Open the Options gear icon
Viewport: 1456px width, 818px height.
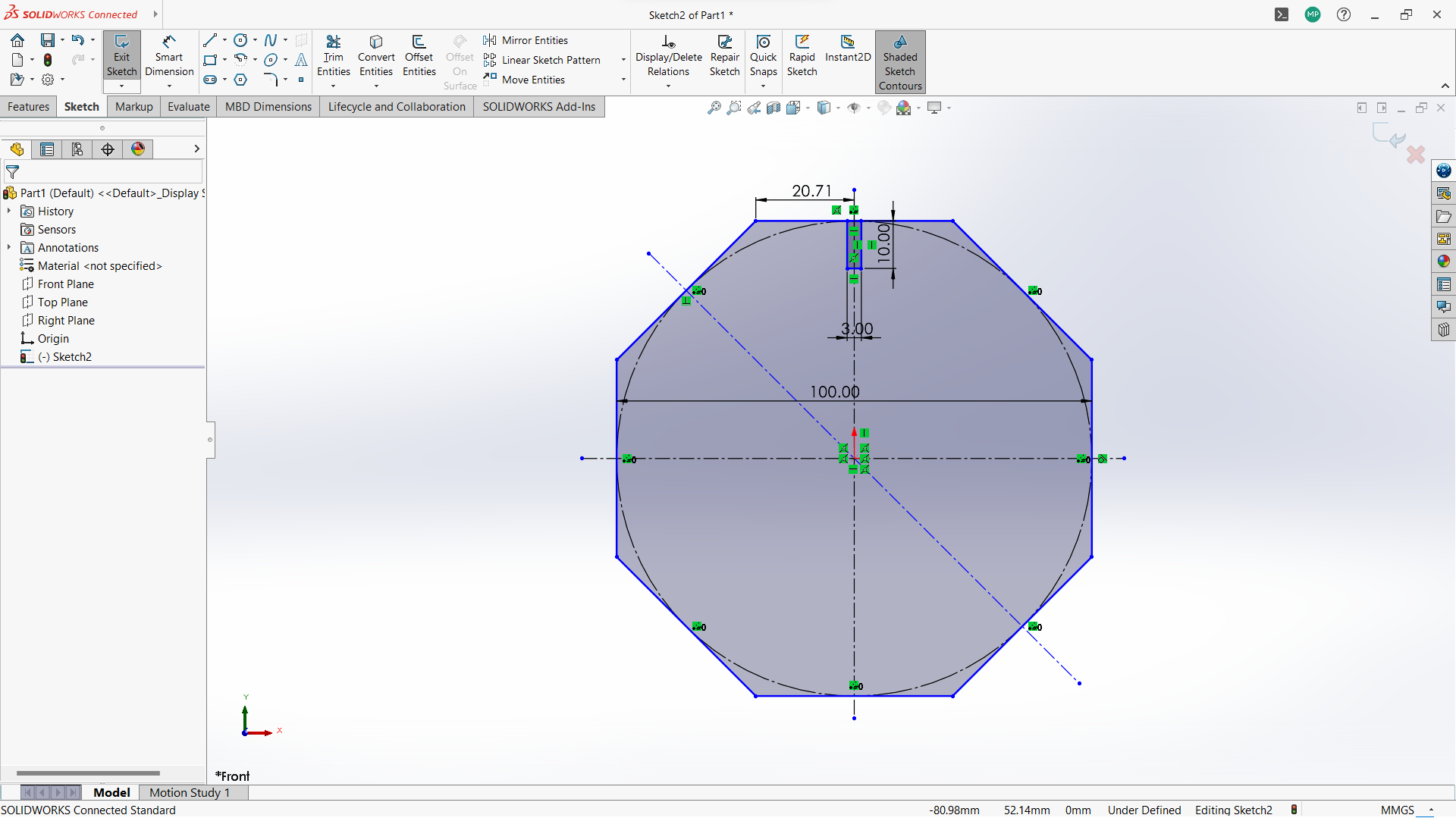pos(48,80)
